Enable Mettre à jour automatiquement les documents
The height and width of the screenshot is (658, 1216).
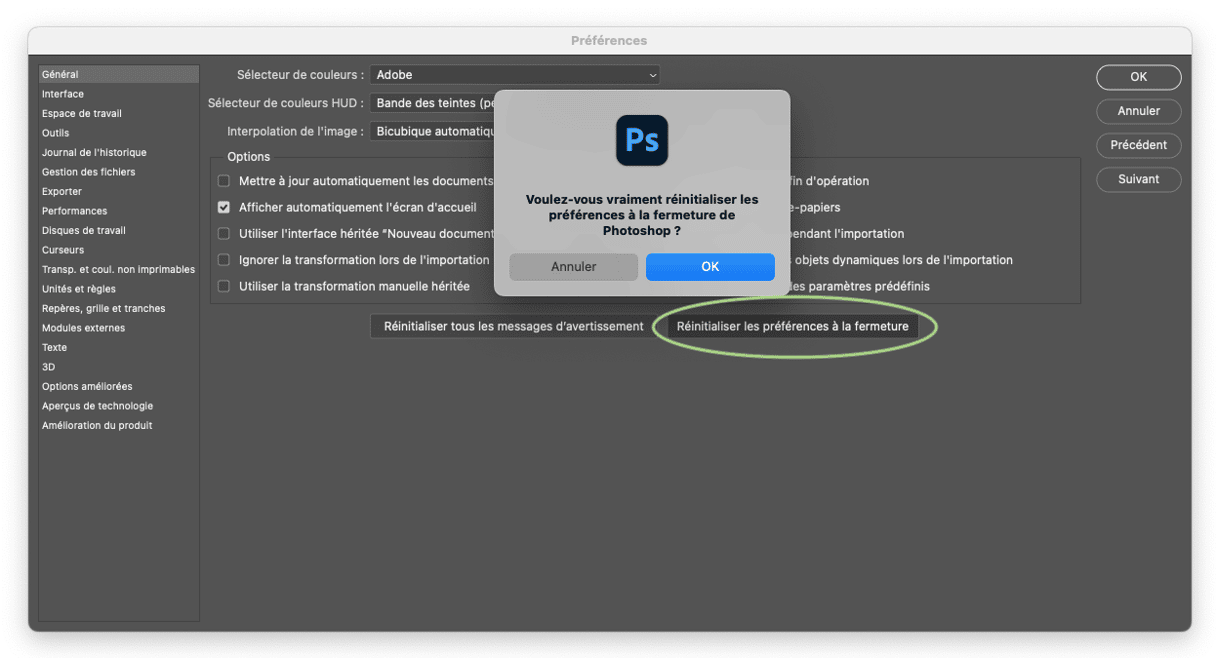pyautogui.click(x=224, y=181)
